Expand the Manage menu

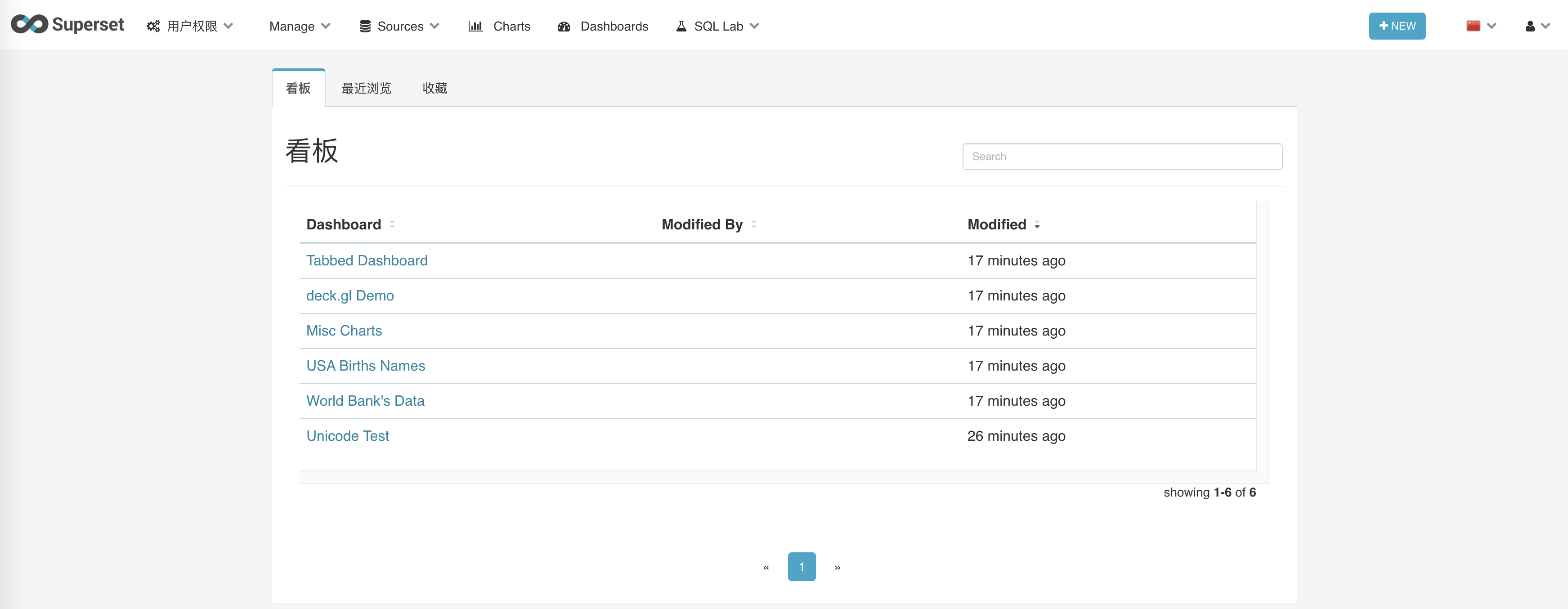[x=300, y=26]
